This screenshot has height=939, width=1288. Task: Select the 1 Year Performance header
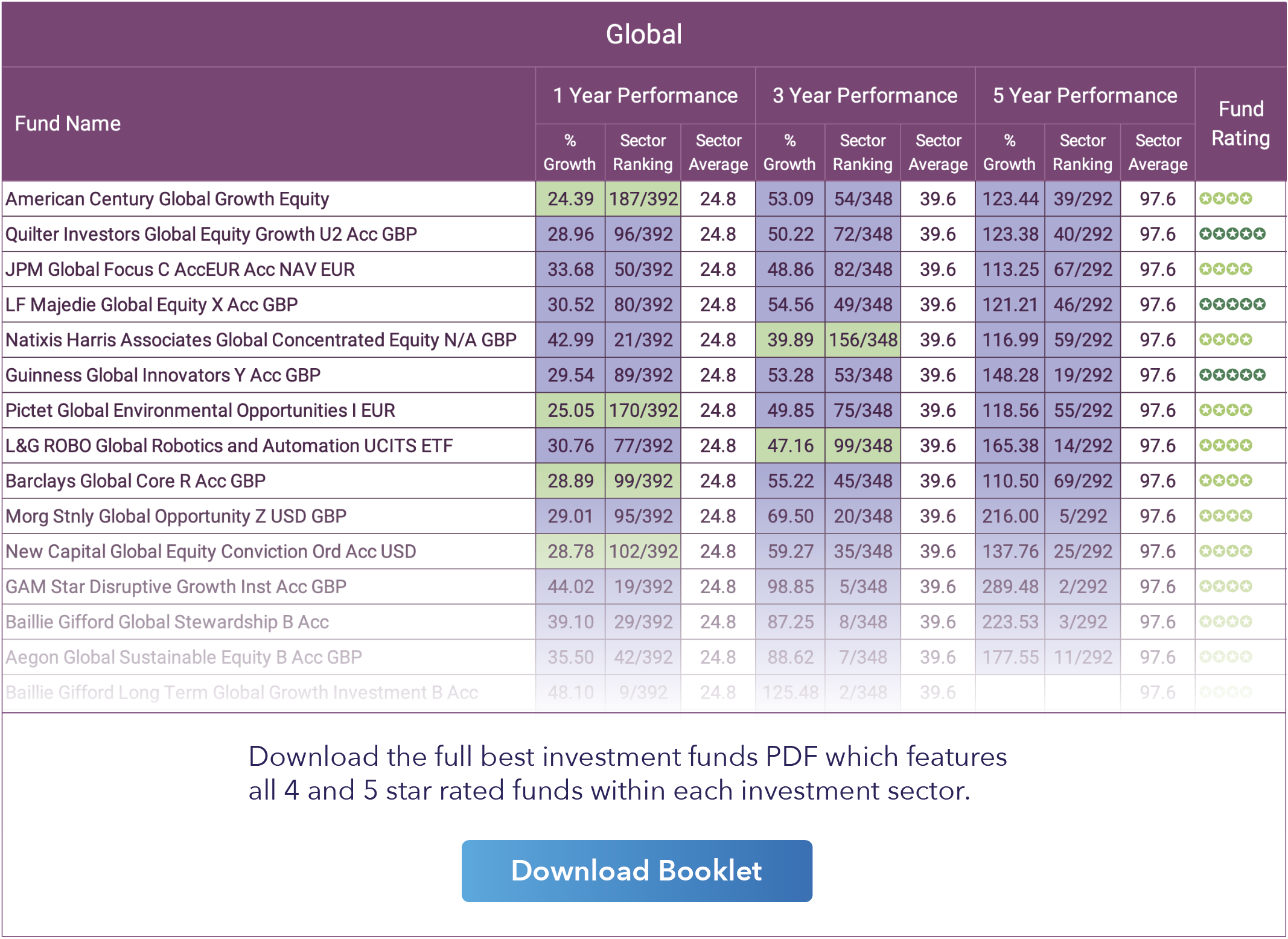tap(645, 95)
